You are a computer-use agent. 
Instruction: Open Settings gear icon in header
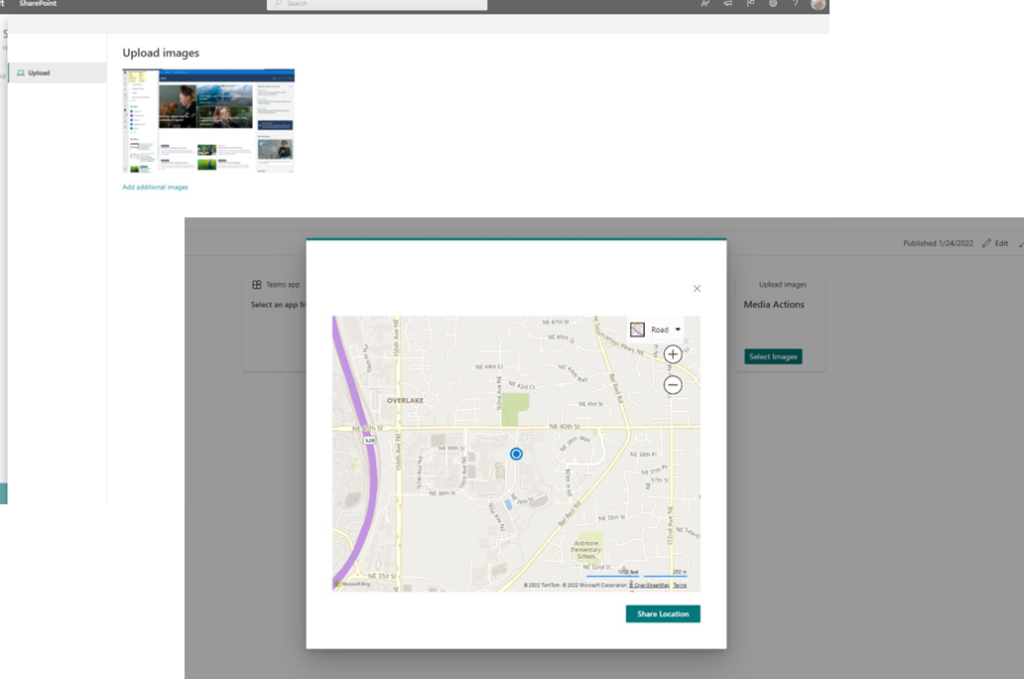point(773,4)
